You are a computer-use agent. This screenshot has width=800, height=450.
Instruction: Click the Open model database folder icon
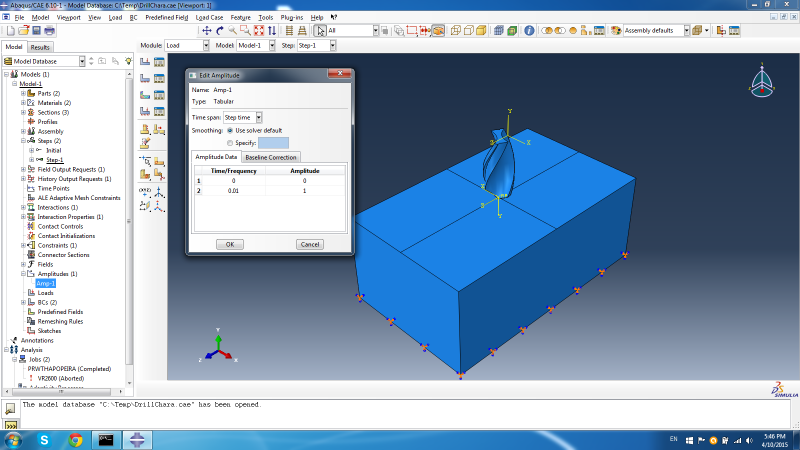click(x=23, y=31)
